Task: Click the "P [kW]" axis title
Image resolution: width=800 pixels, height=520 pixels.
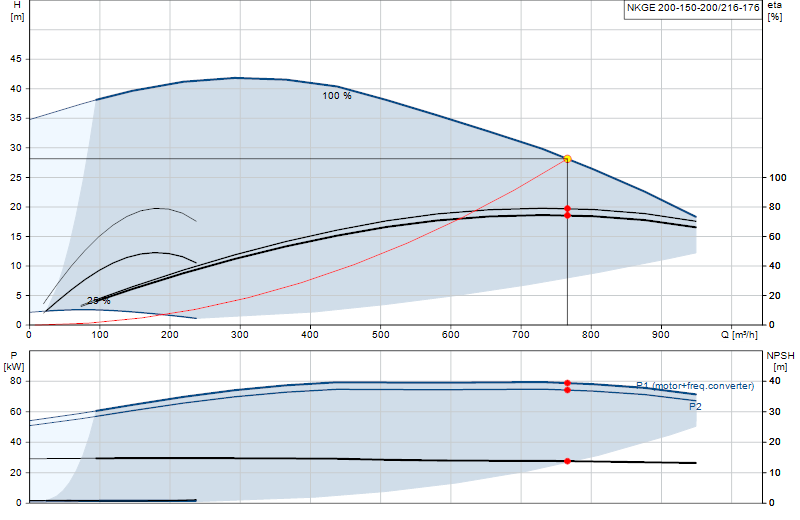Action: point(14,361)
